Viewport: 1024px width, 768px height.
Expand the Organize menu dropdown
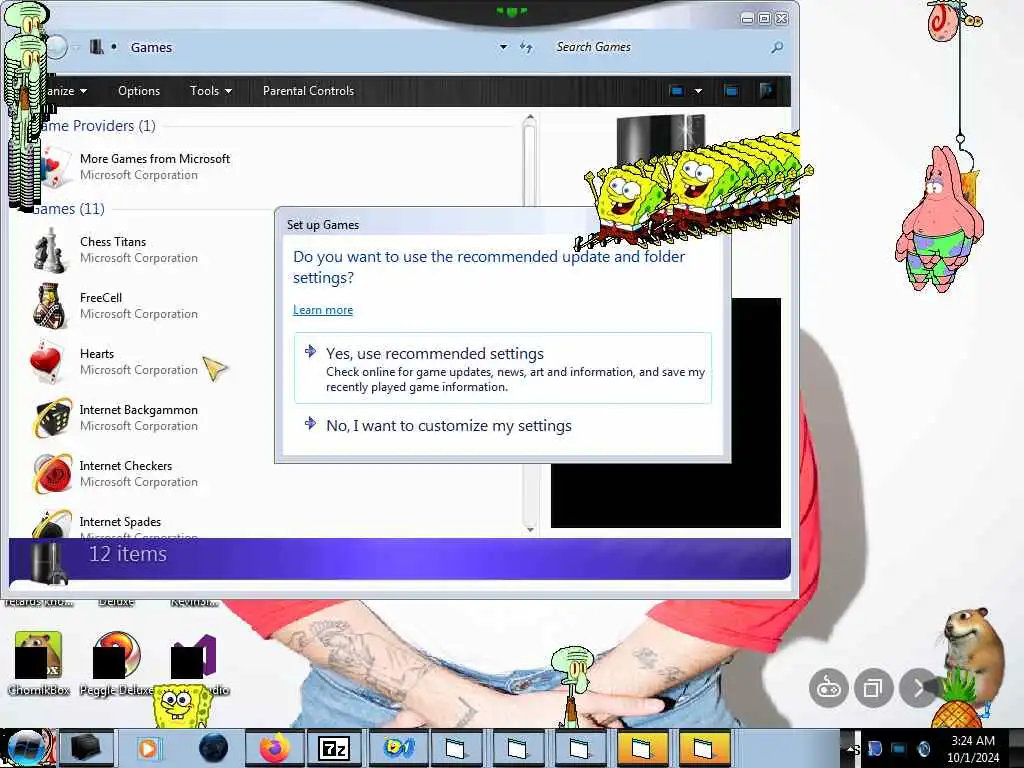click(x=65, y=91)
